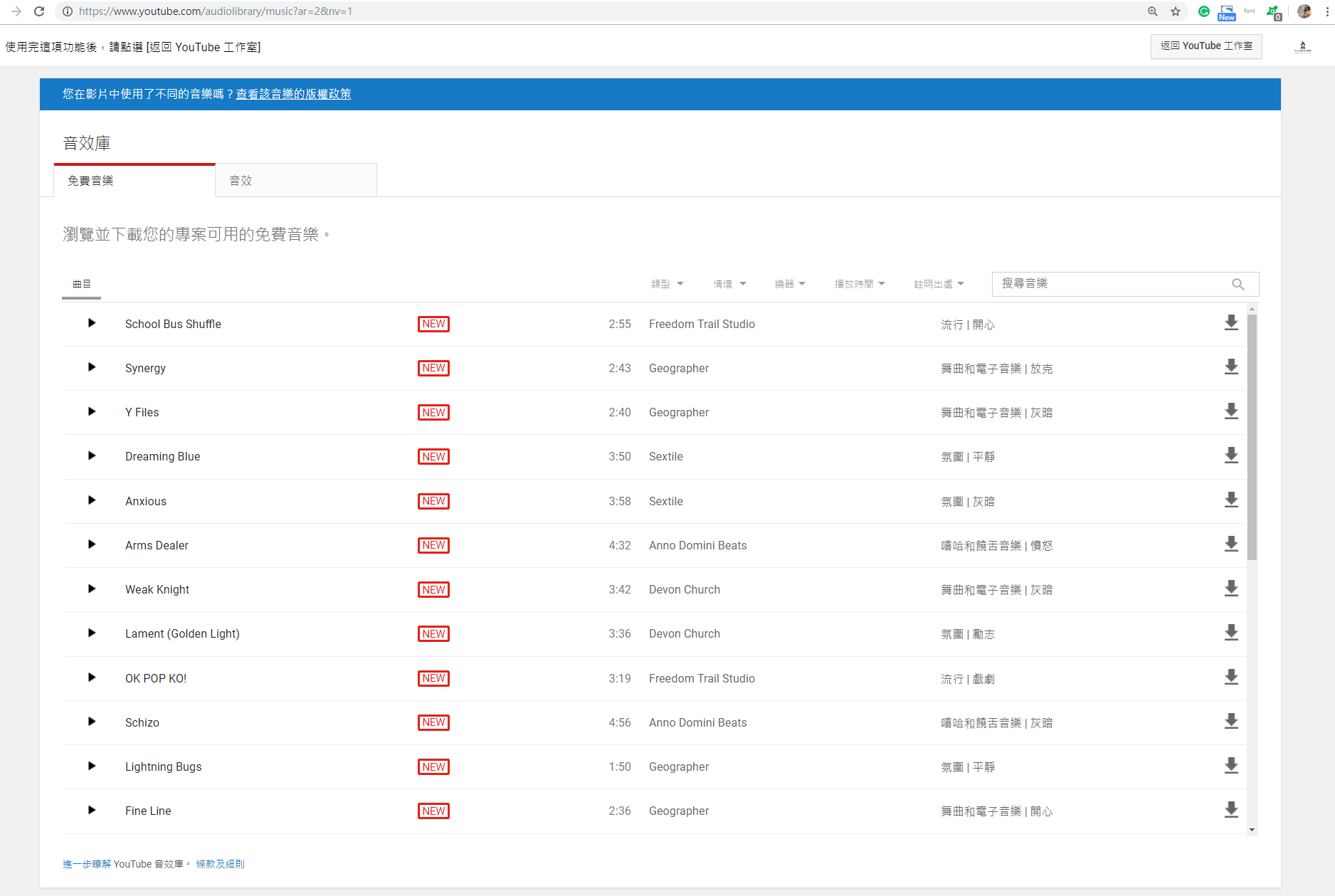Screen dimensions: 1335x896
Task: Click 返回 YouTube 工作室 button
Action: [1206, 46]
